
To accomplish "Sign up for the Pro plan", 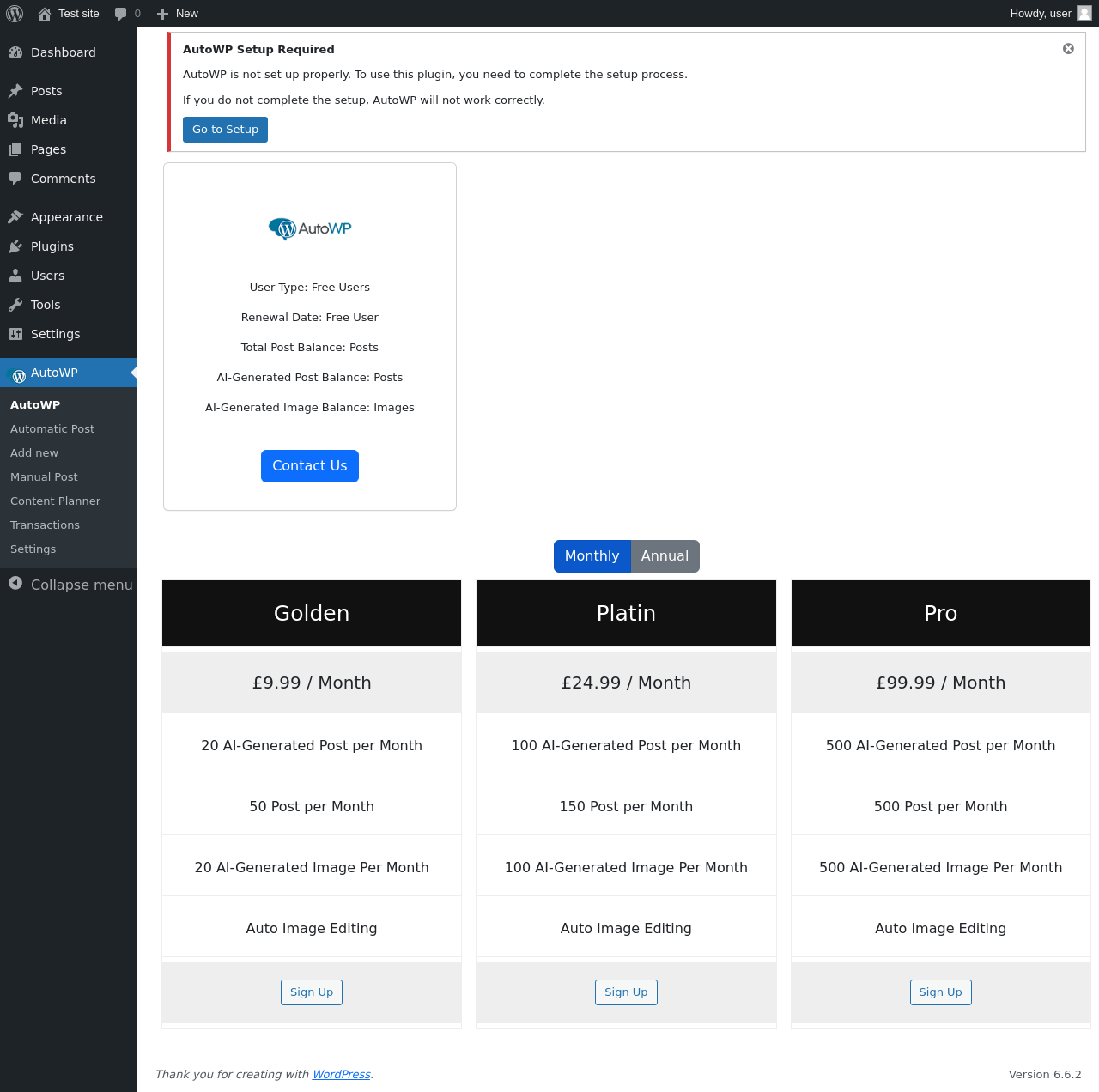I will [x=940, y=992].
